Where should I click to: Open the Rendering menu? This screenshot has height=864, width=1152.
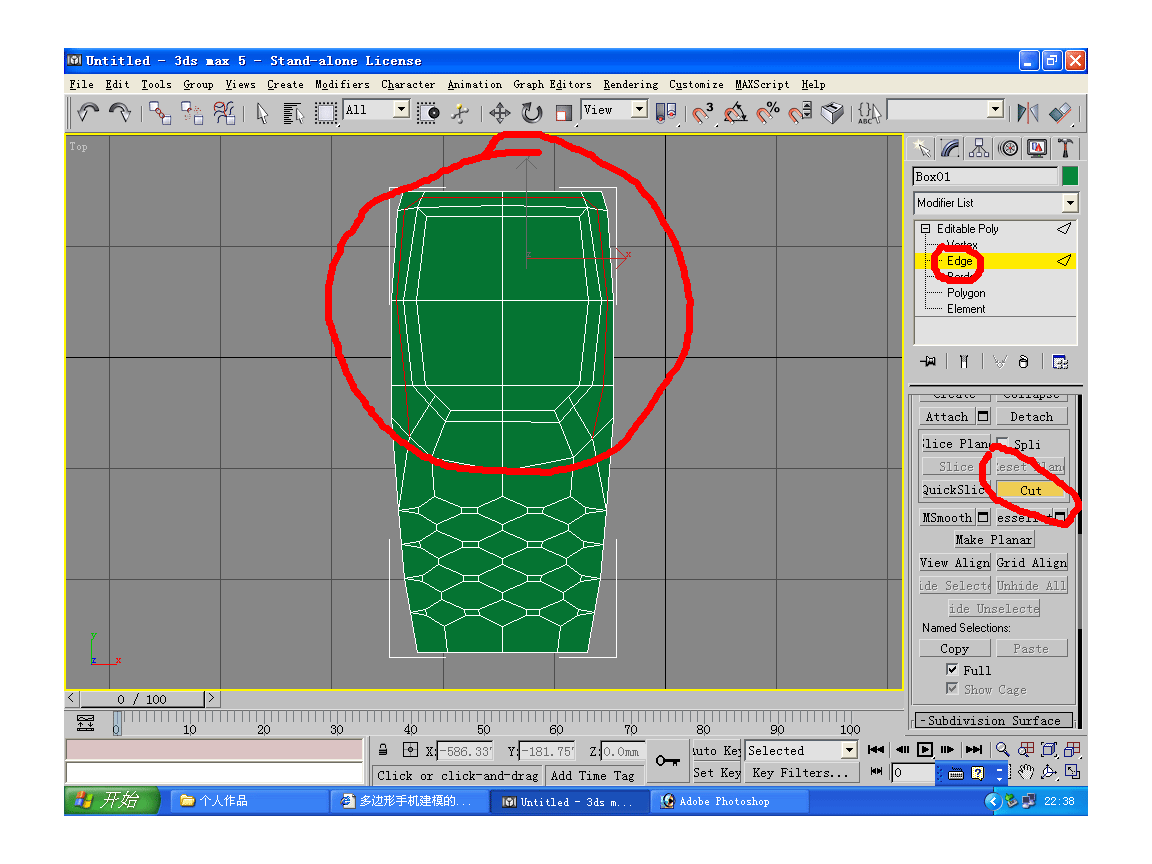630,85
